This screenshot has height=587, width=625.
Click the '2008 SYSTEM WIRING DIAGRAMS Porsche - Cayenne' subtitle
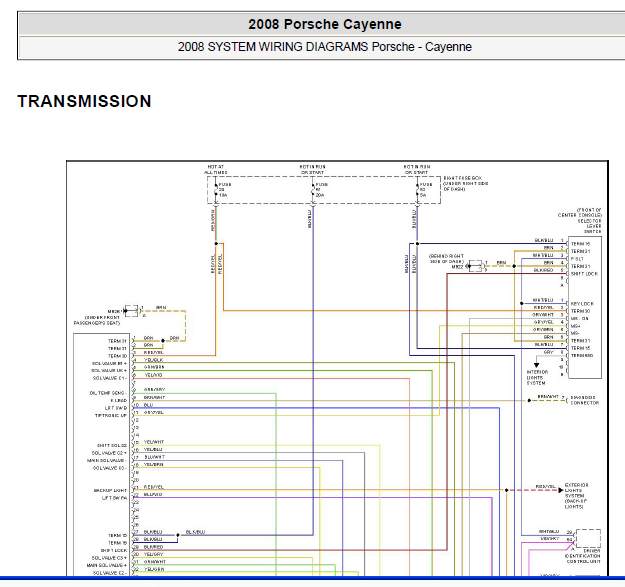coord(325,47)
